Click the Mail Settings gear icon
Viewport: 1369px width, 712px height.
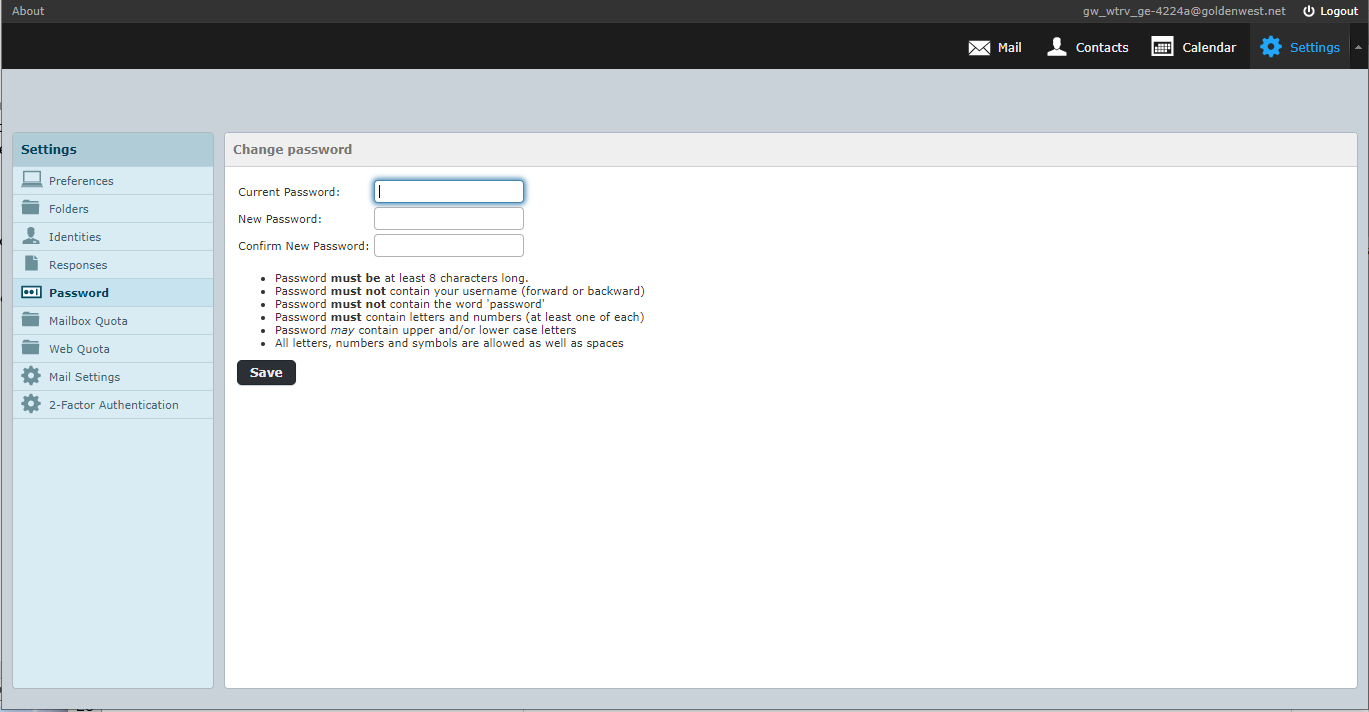[x=30, y=376]
